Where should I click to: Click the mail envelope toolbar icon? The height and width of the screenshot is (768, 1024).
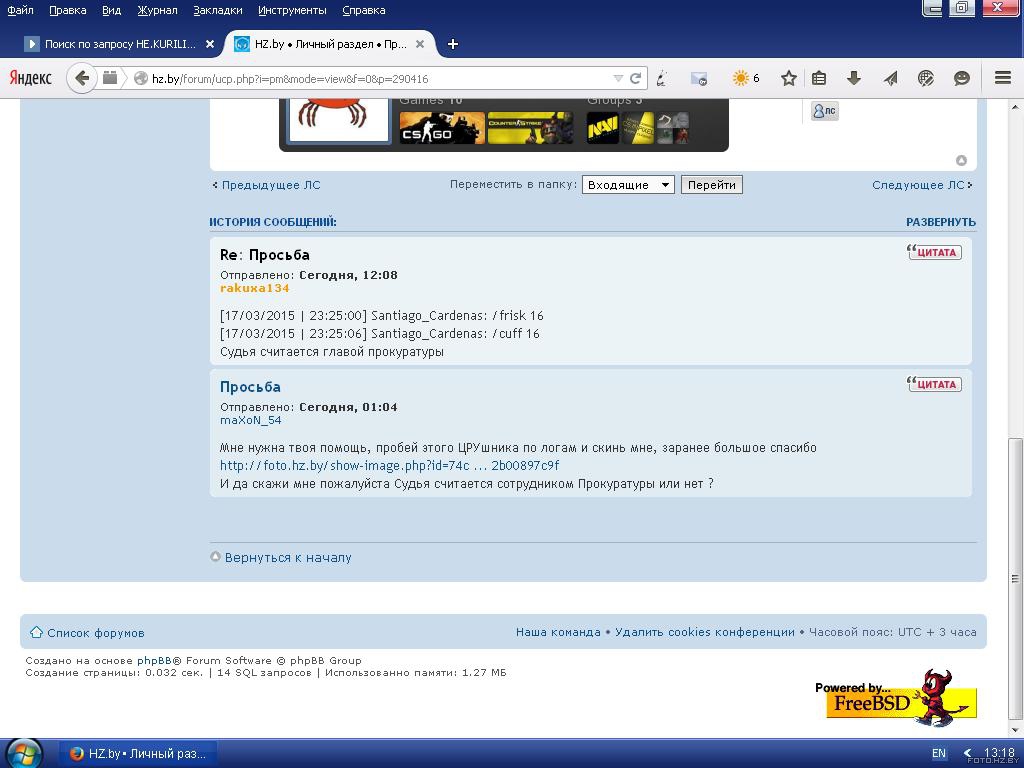(x=699, y=78)
